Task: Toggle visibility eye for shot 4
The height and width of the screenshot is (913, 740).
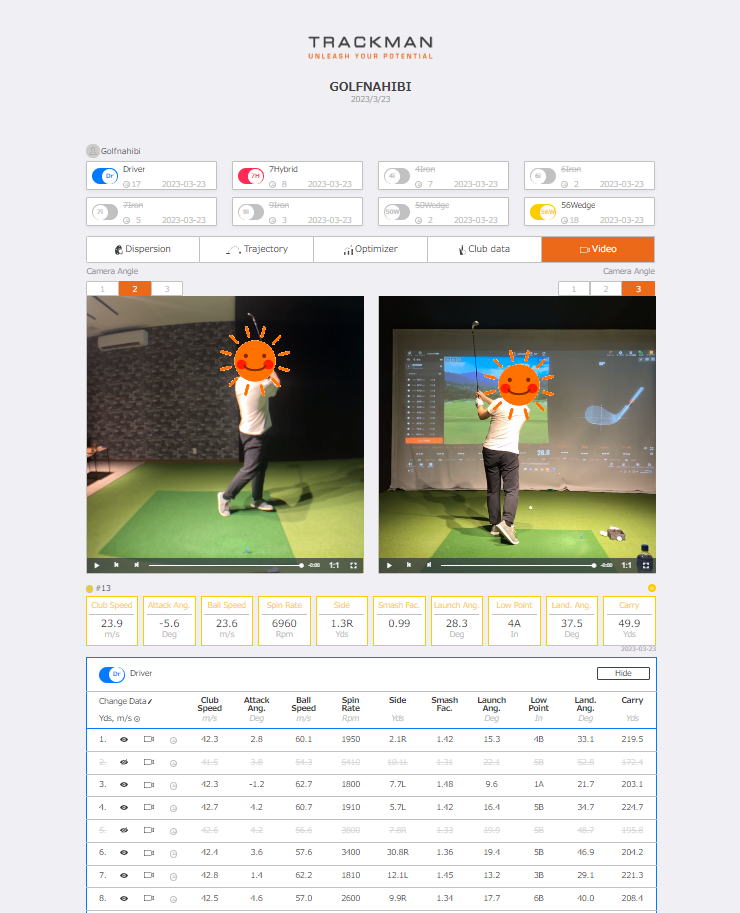Action: [x=124, y=808]
